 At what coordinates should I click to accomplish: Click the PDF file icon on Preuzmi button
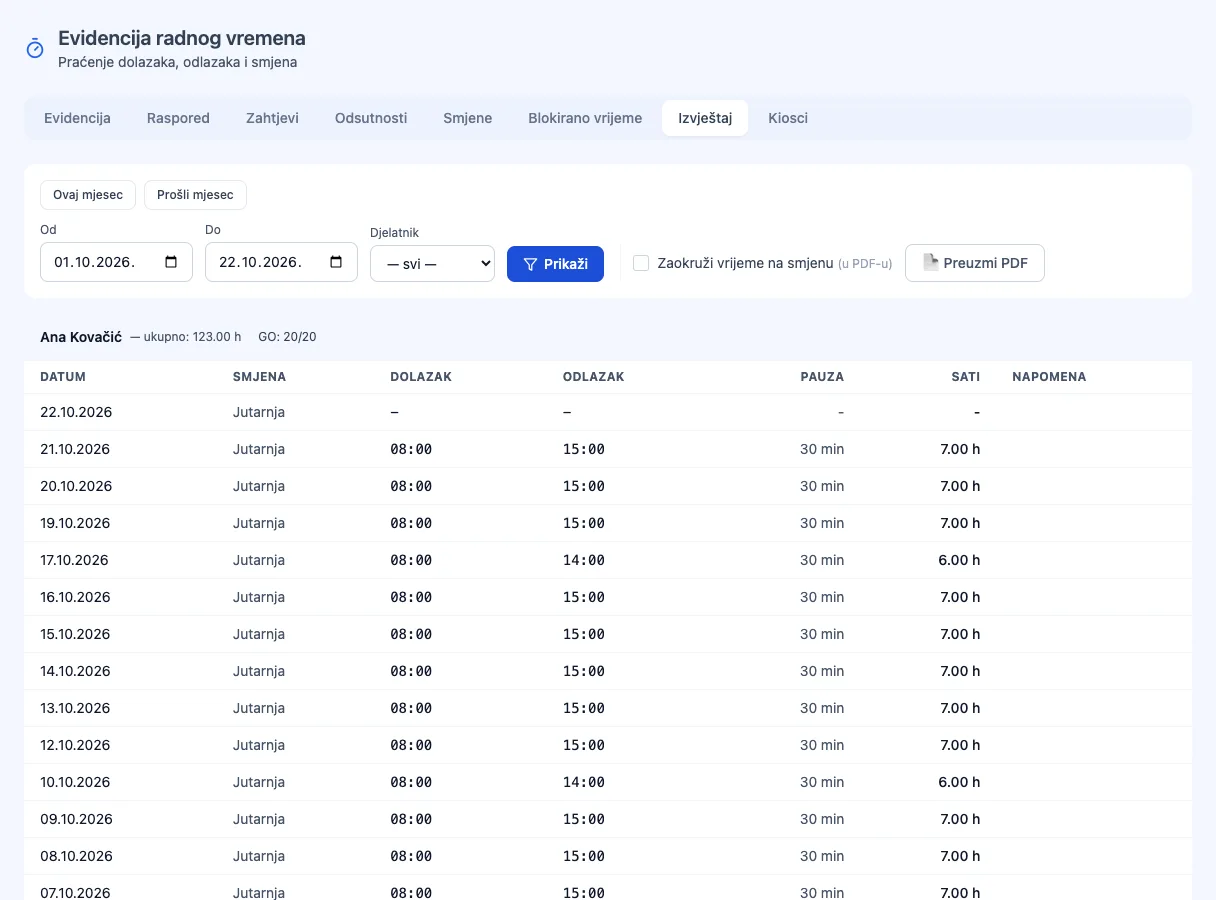(x=931, y=263)
